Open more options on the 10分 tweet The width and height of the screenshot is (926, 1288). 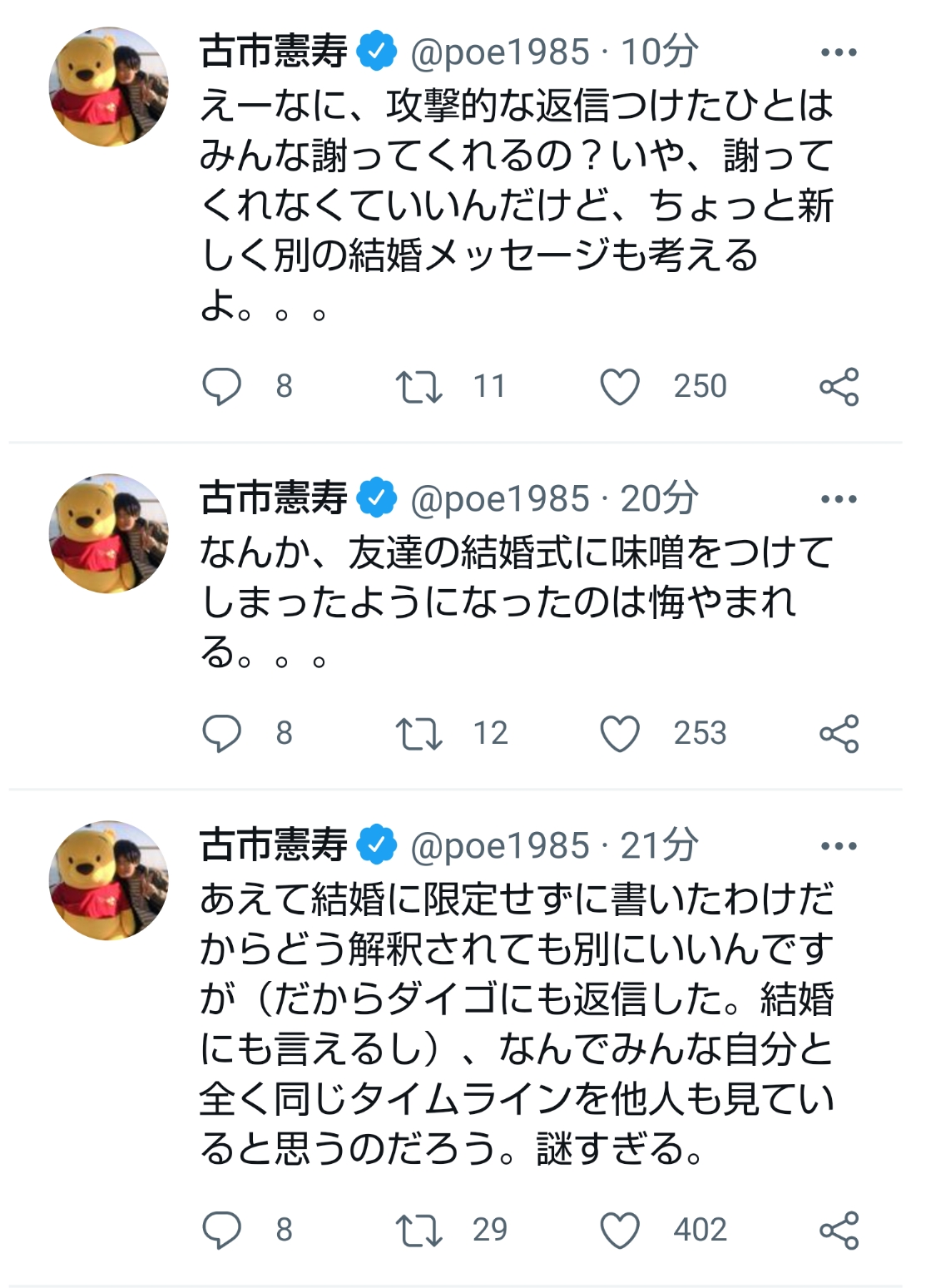pos(839,52)
